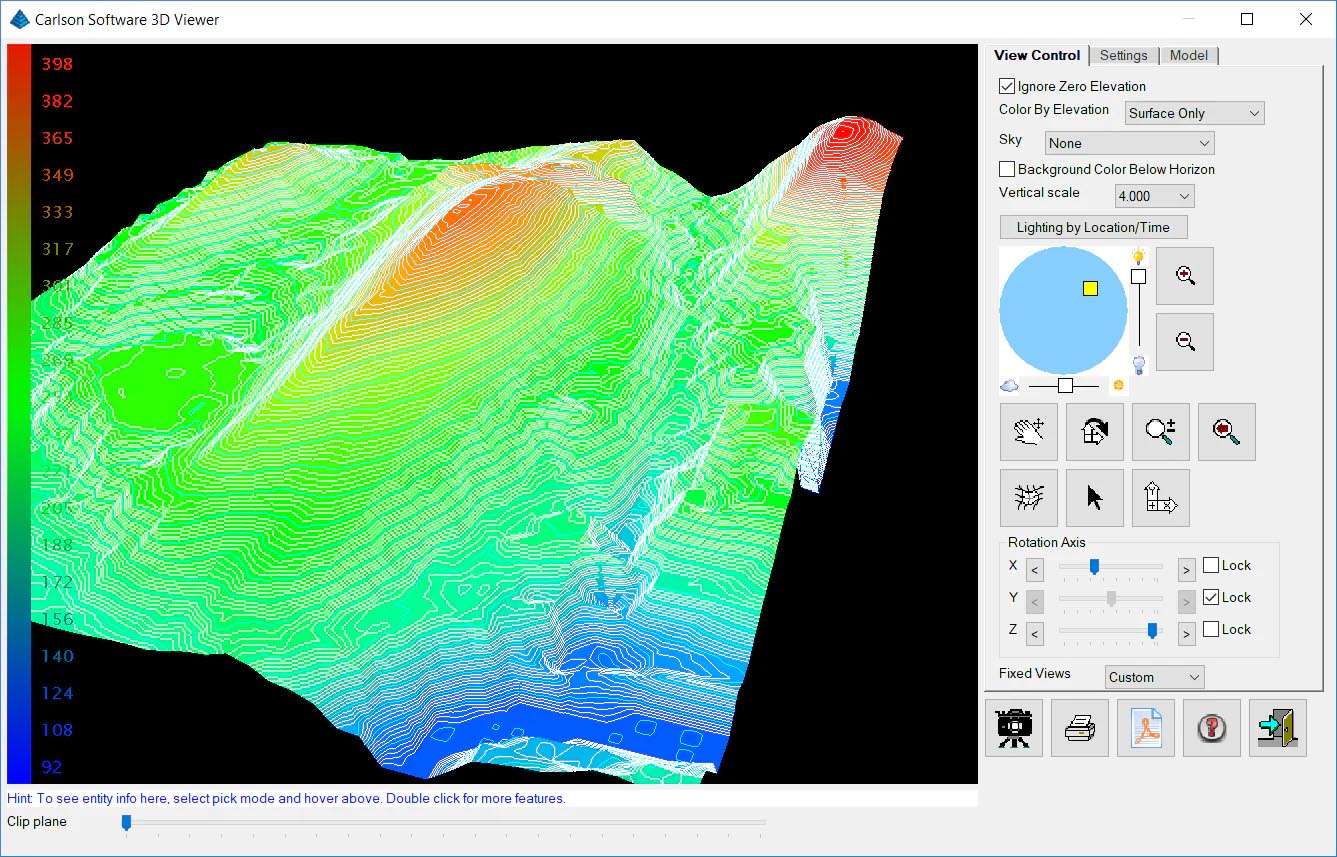Enable Background Color Below Horizon checkbox
This screenshot has height=857, width=1337.
(1007, 170)
